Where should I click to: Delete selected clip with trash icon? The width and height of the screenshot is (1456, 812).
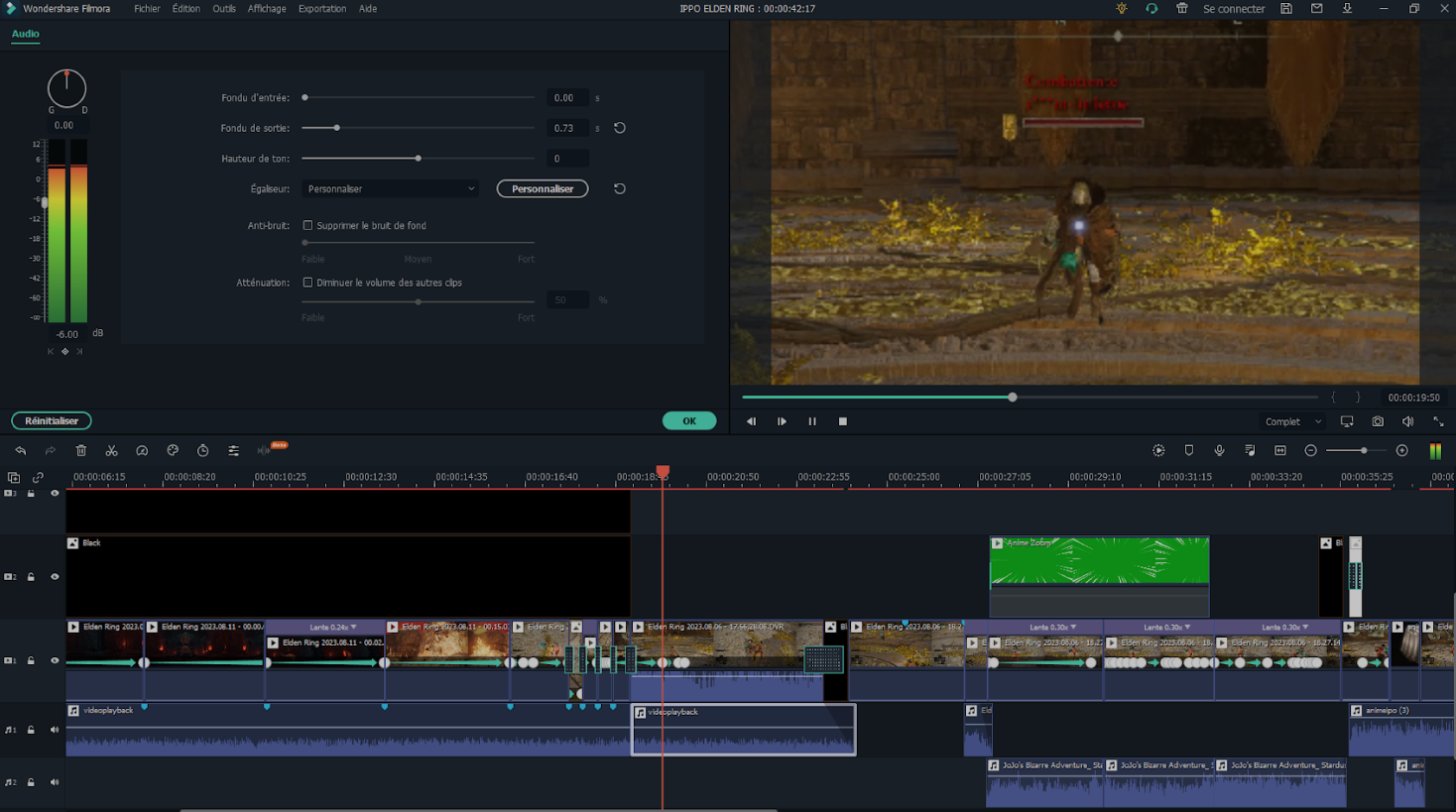pos(81,450)
